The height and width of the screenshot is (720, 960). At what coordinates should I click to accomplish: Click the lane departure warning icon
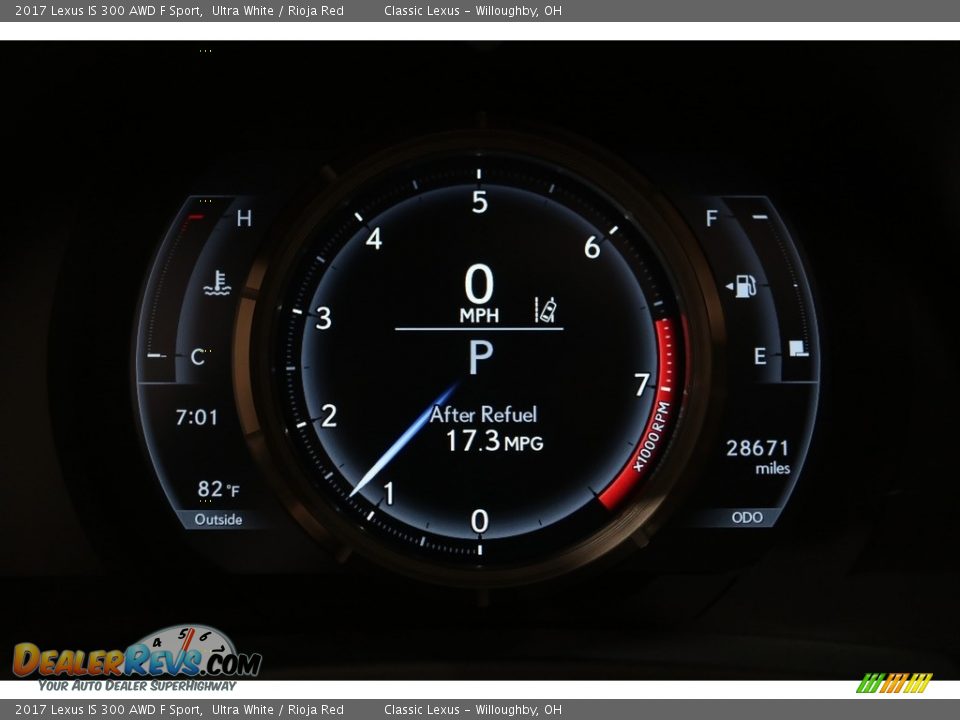(x=545, y=310)
